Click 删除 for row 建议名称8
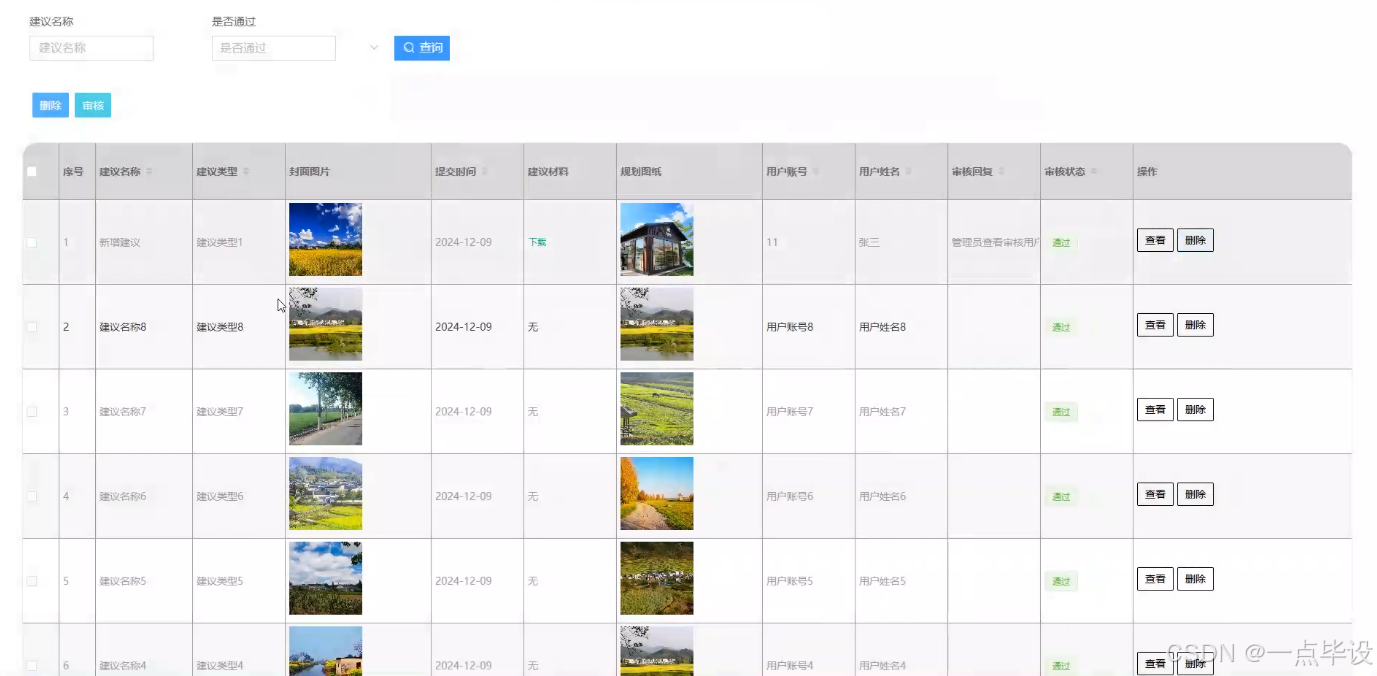This screenshot has height=676, width=1377. (x=1195, y=325)
